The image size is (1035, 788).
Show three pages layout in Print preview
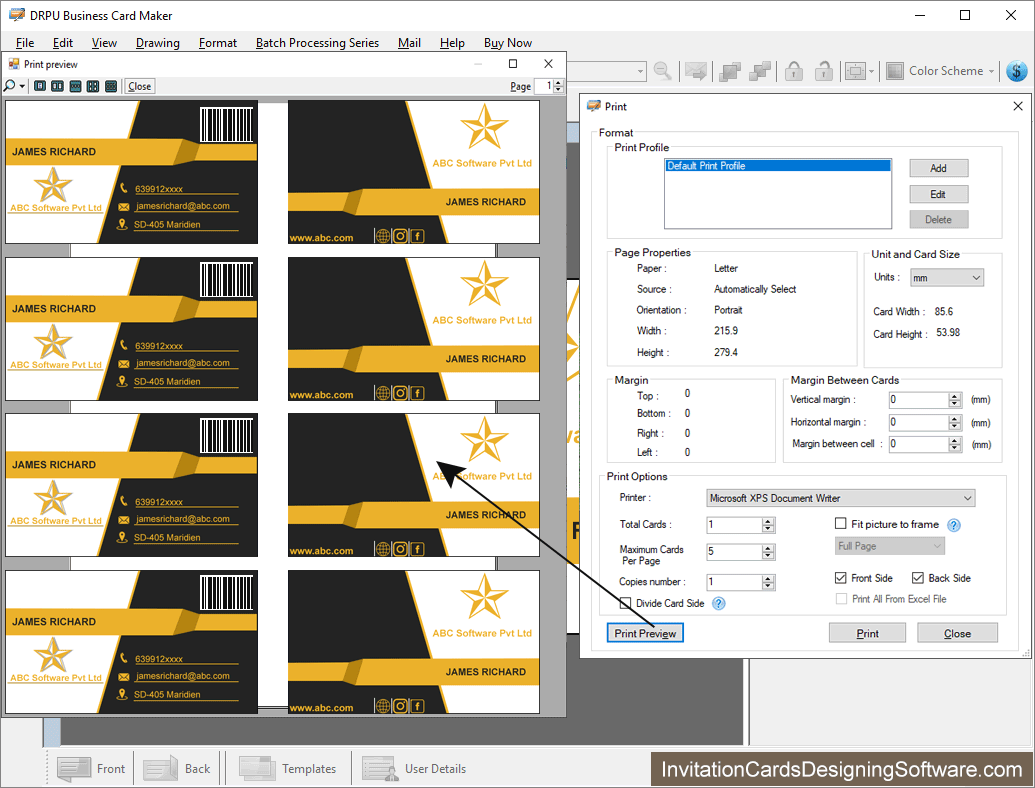pyautogui.click(x=75, y=86)
